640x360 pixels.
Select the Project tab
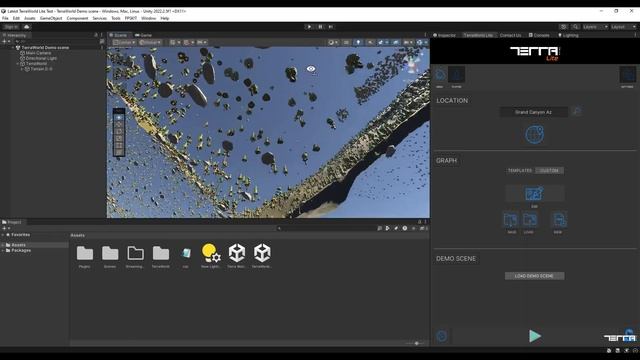tap(12, 222)
